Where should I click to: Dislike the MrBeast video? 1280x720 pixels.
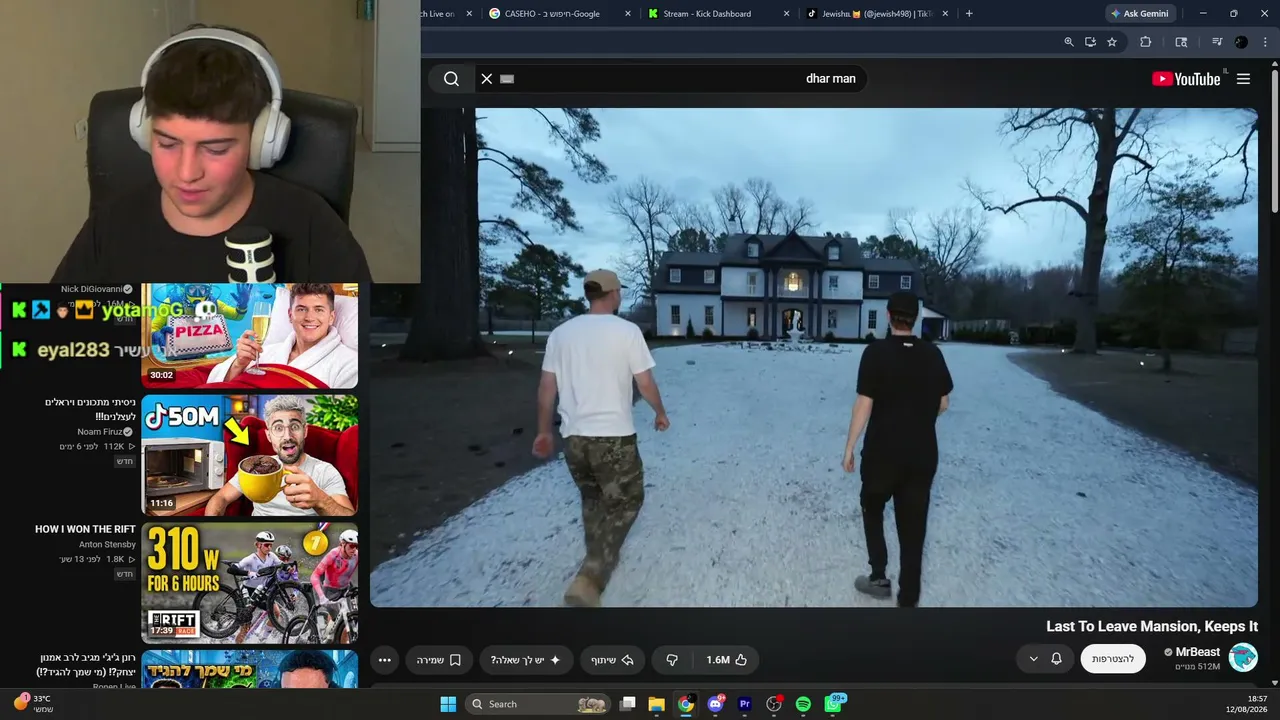click(x=672, y=660)
